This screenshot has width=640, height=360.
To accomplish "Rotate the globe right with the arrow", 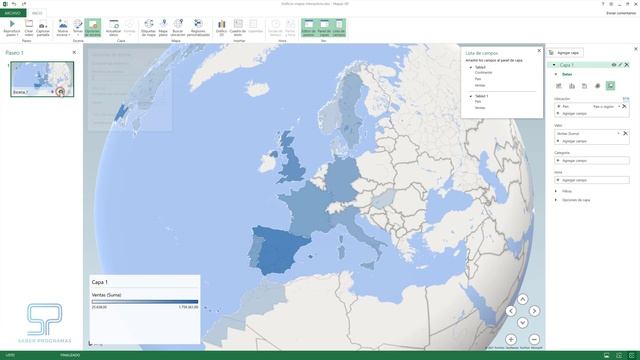I will [534, 311].
